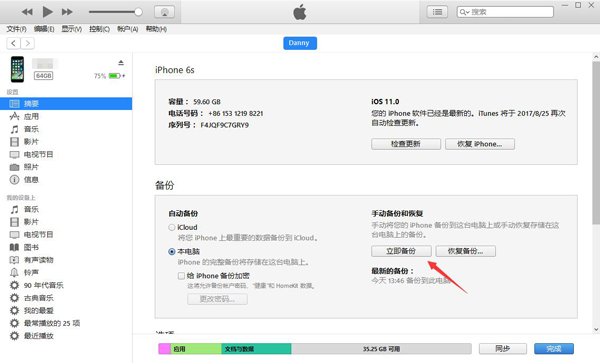Open the 帐户(A) menu
Viewport: 600px width, 363px height.
coord(127,29)
